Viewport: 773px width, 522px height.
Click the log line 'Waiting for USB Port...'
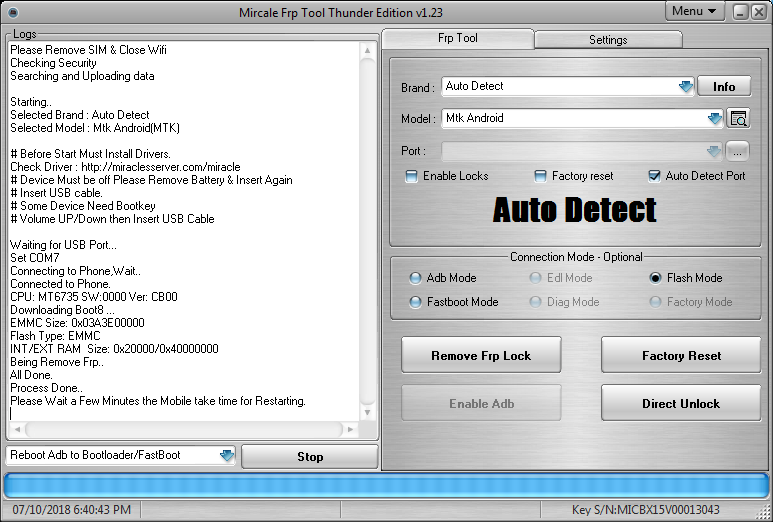coord(63,245)
